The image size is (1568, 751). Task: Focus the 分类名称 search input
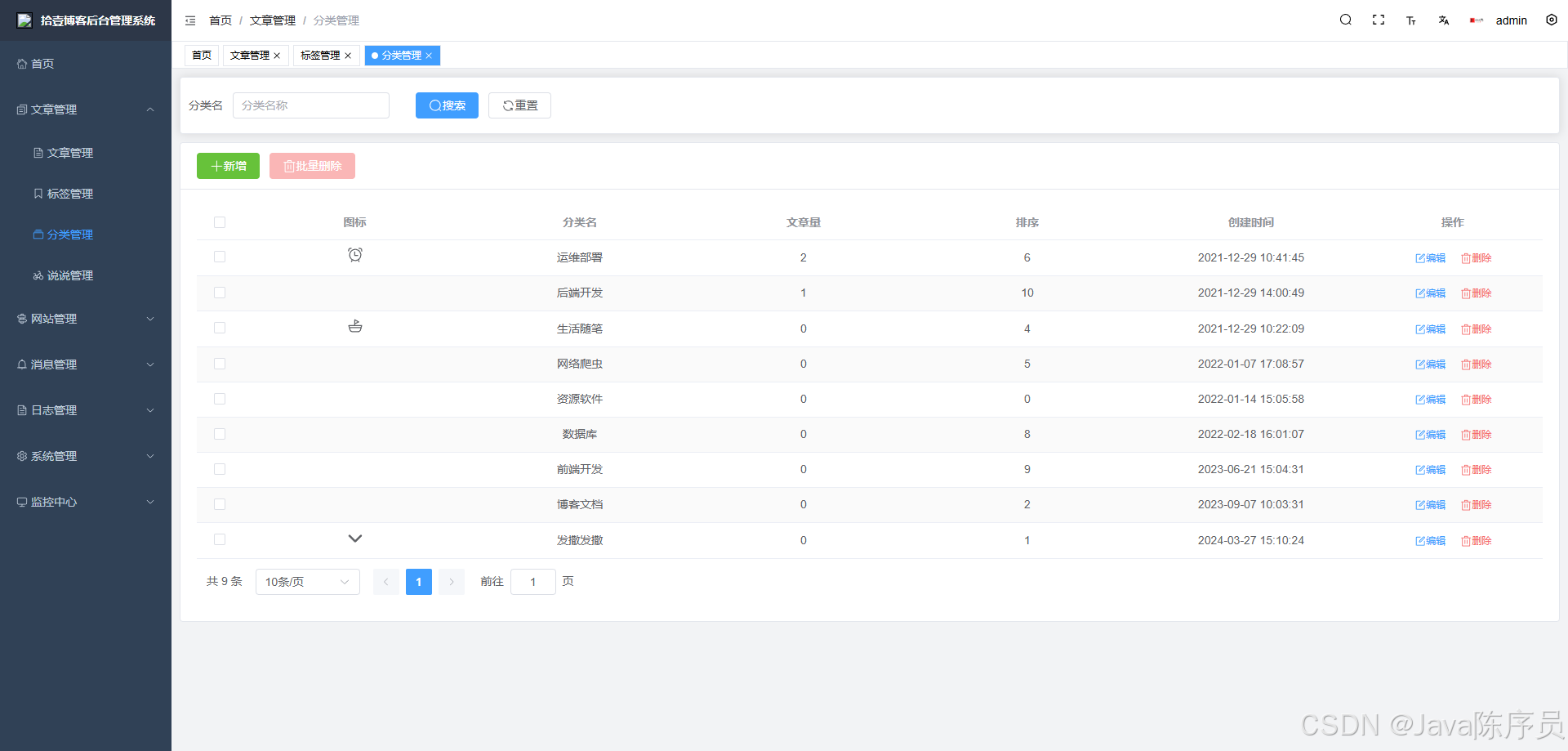(311, 105)
